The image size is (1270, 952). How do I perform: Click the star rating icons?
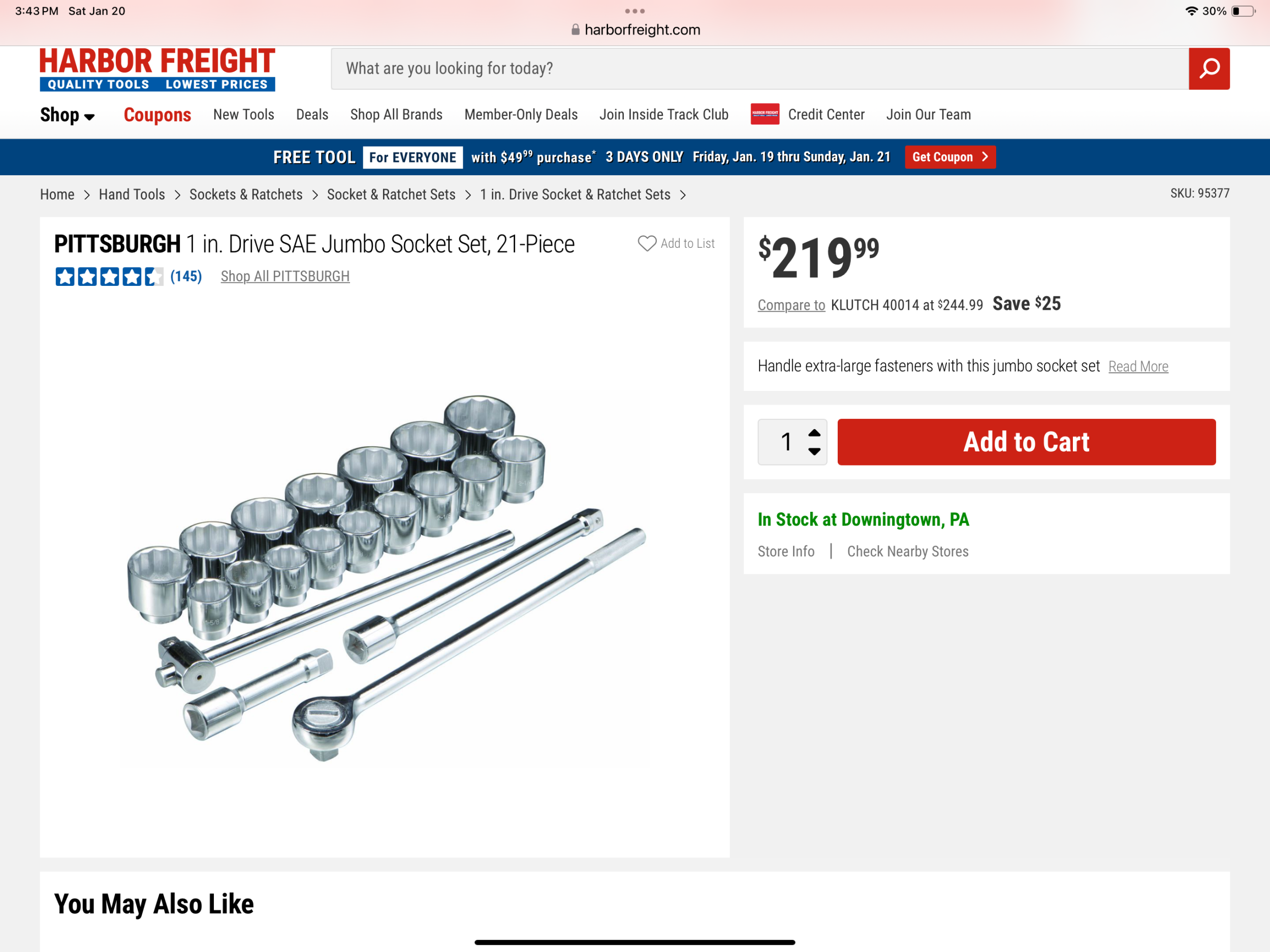click(109, 277)
